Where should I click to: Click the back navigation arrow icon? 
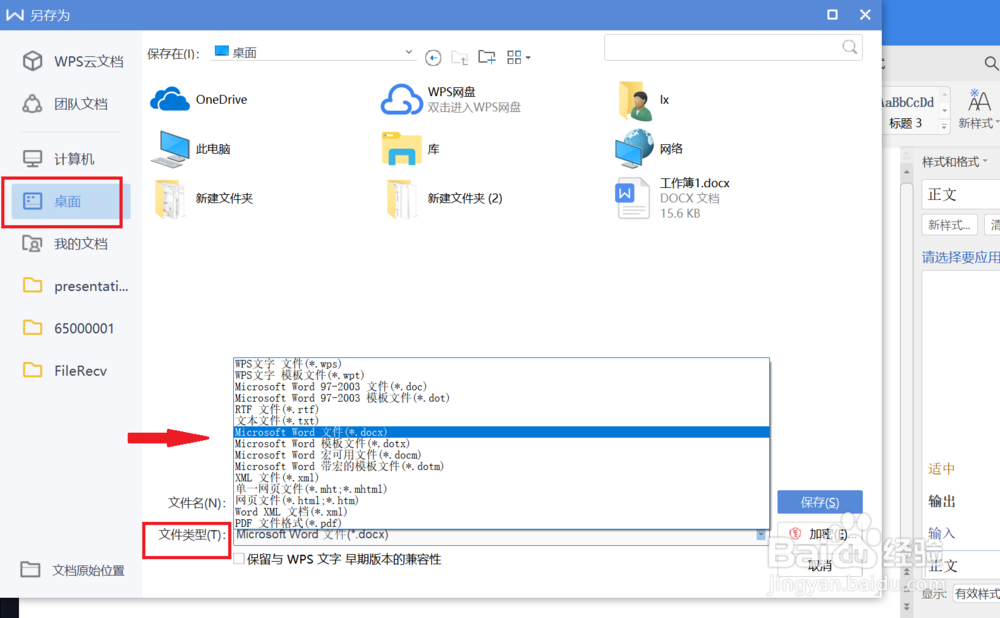(x=433, y=58)
